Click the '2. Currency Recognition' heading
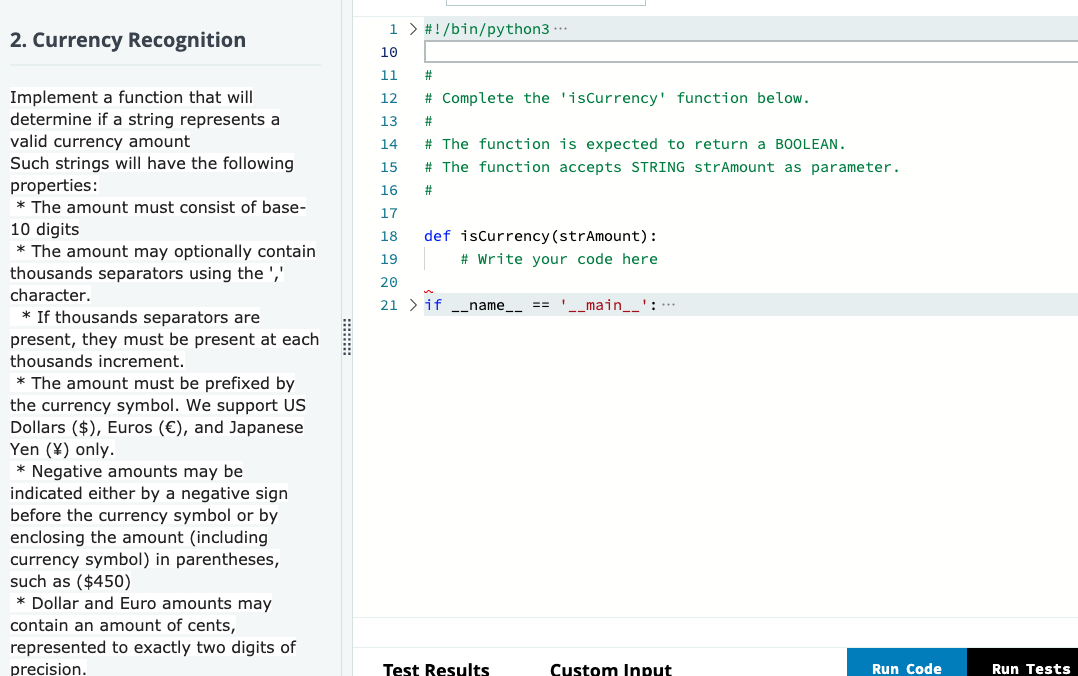This screenshot has width=1078, height=676. (x=128, y=40)
